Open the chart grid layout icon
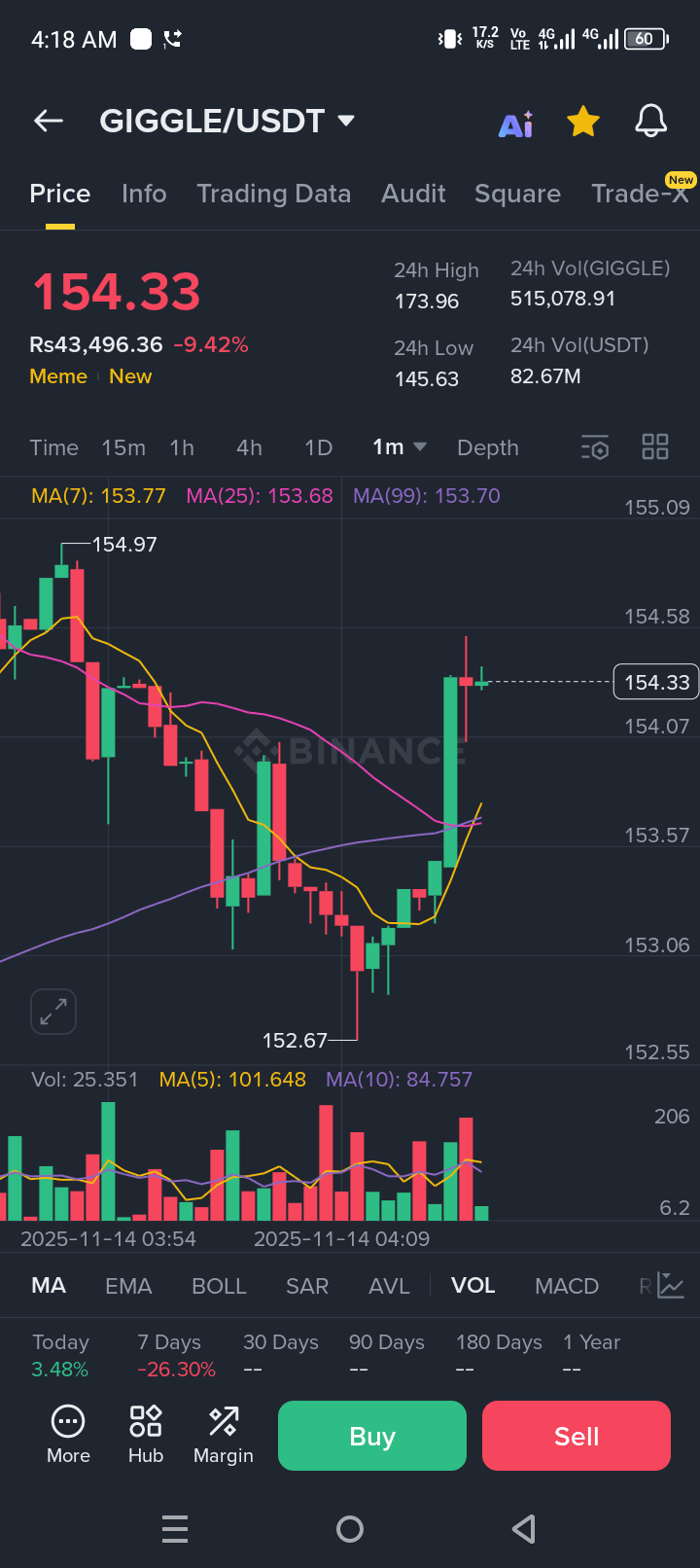This screenshot has width=700, height=1568. point(655,447)
